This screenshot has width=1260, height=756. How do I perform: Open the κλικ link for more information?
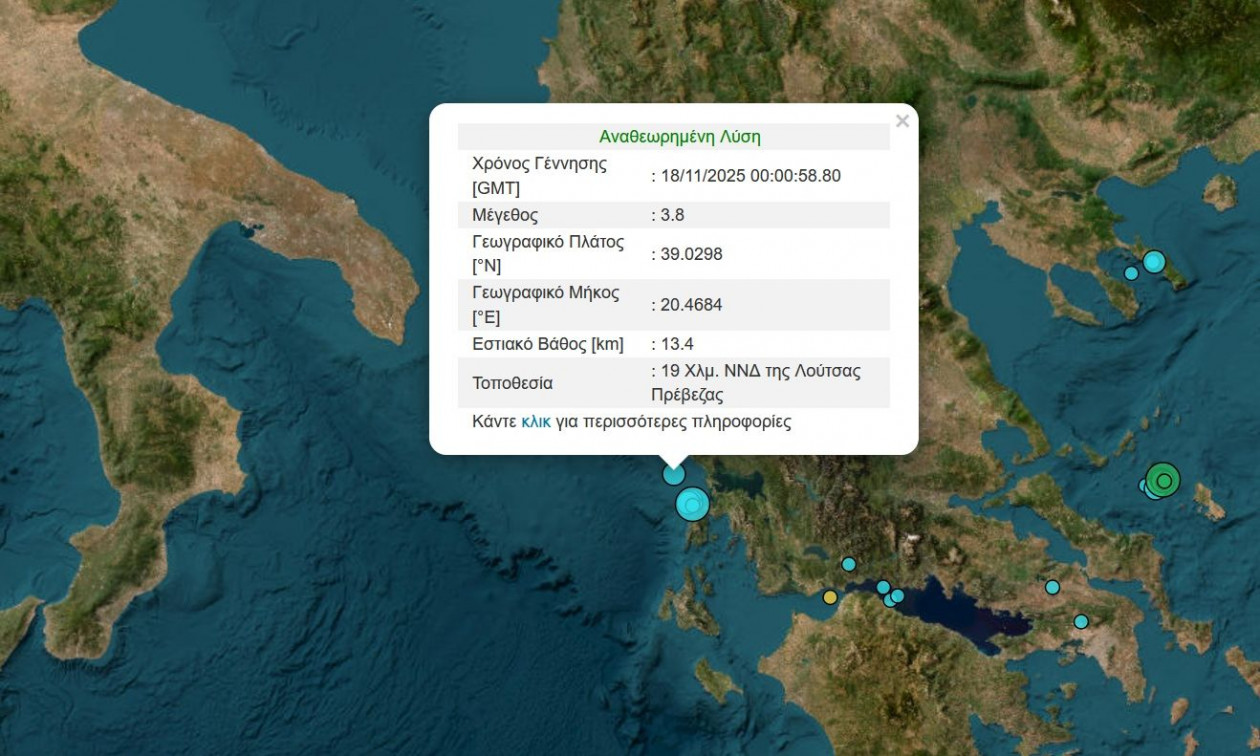click(537, 421)
